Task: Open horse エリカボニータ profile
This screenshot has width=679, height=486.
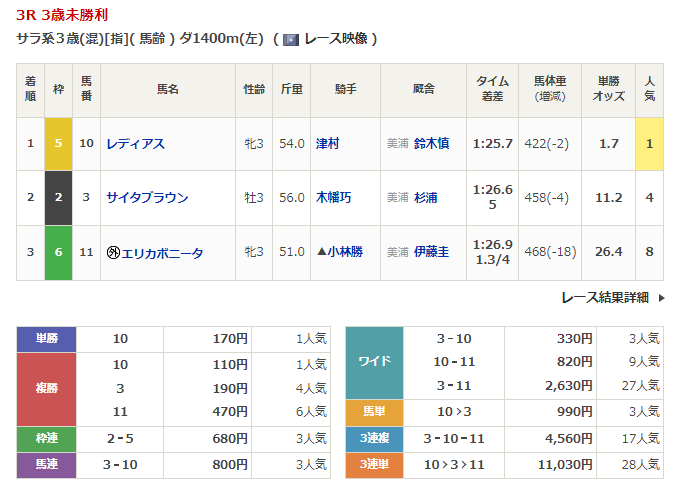Action: pos(162,253)
